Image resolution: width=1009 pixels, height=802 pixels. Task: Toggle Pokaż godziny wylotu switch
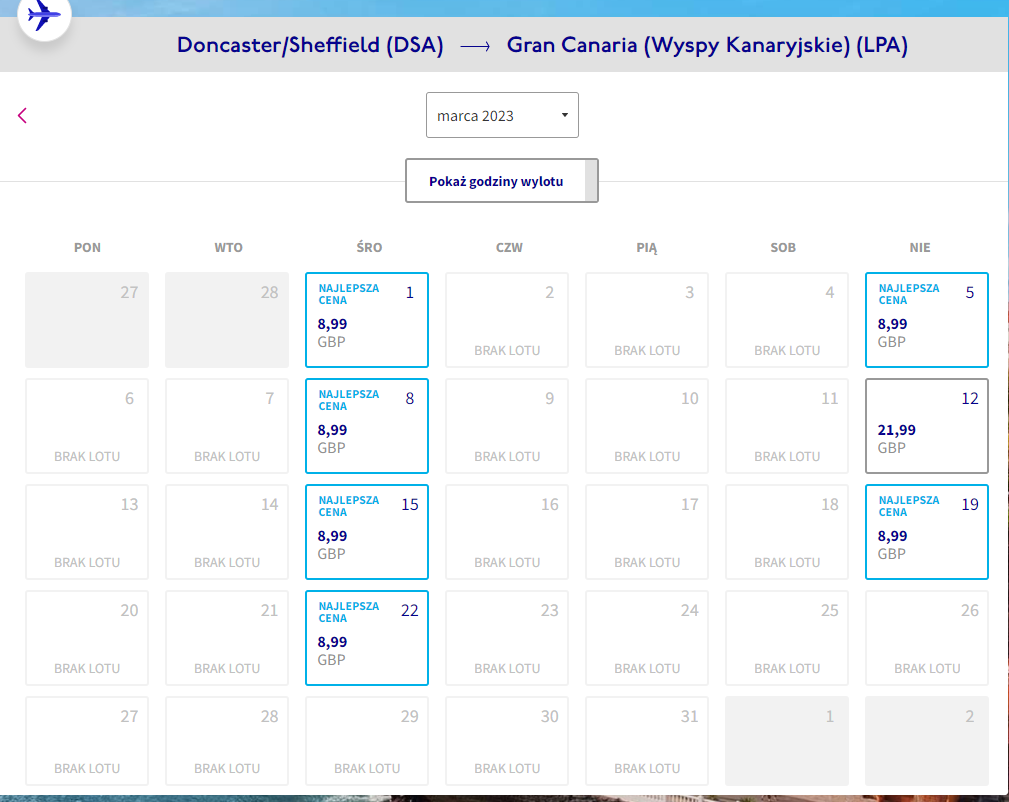tap(502, 181)
